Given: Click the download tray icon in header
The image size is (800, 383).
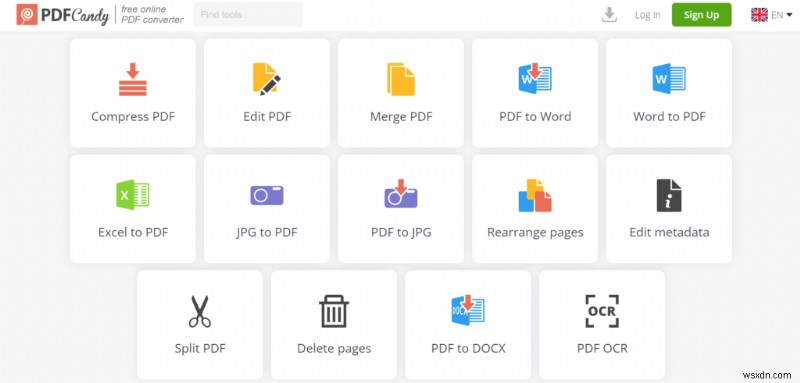Looking at the screenshot, I should [x=609, y=15].
